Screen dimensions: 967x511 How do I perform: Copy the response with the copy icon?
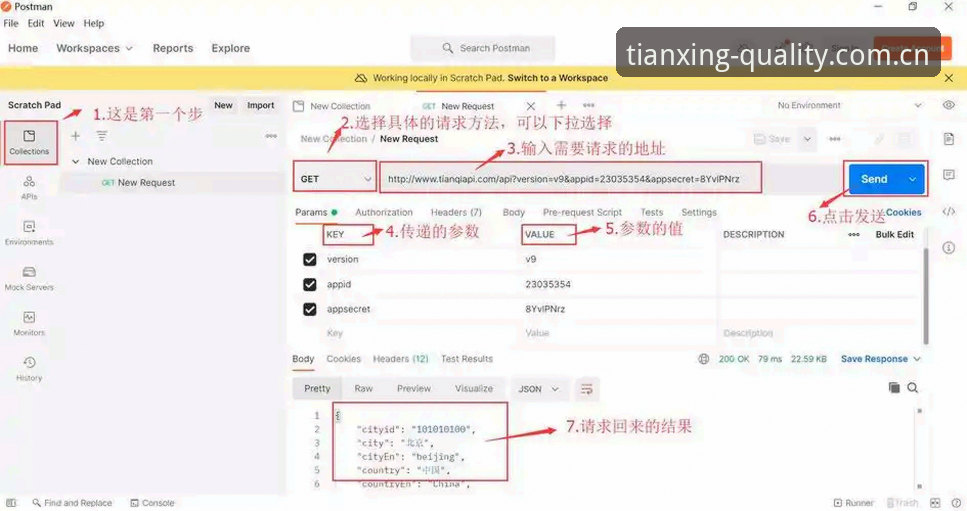coord(894,388)
